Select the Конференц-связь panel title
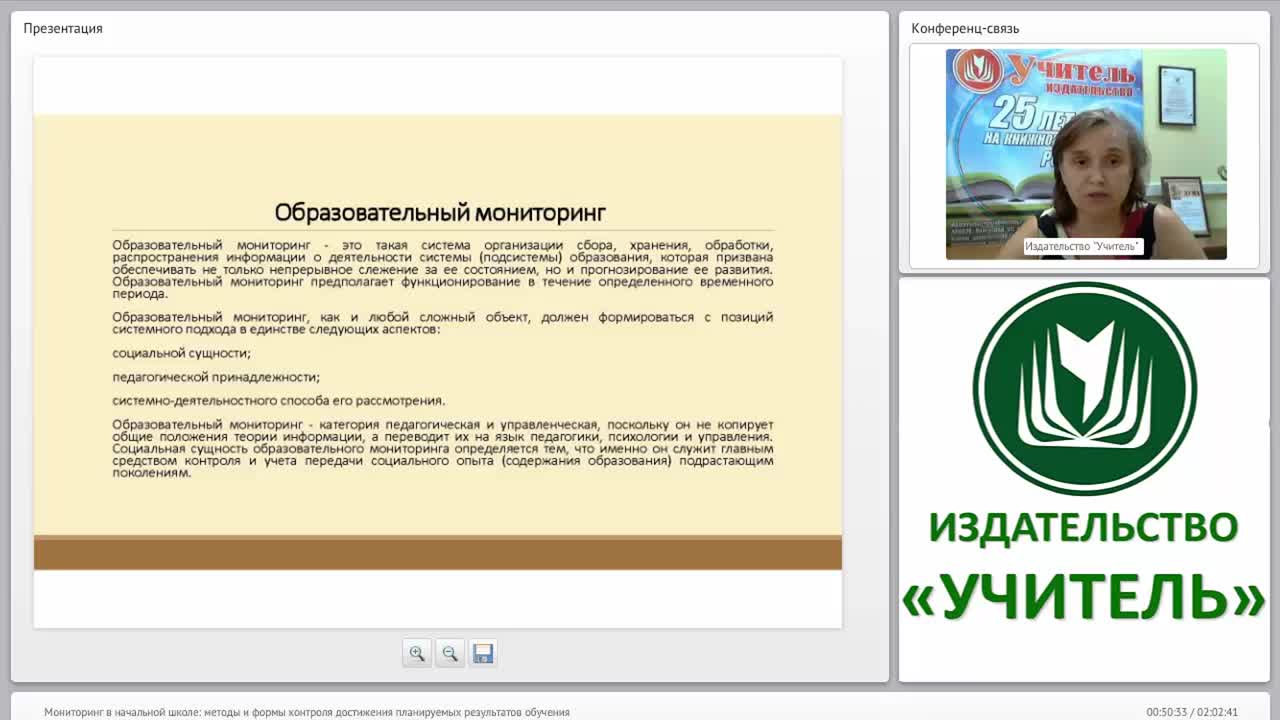Screen dimensions: 1280x720 (965, 28)
